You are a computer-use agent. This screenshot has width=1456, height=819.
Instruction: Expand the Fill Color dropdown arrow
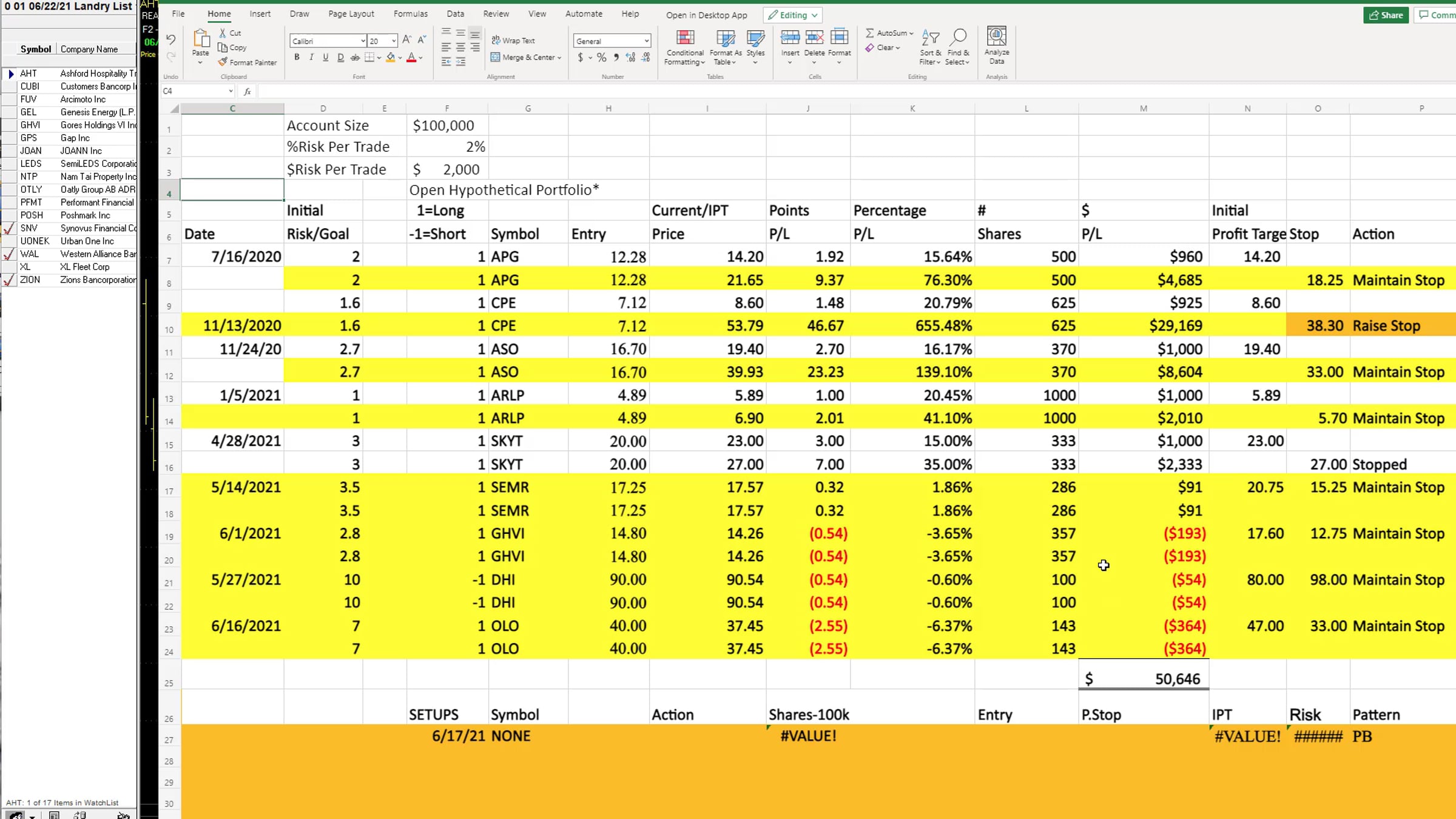[x=400, y=58]
